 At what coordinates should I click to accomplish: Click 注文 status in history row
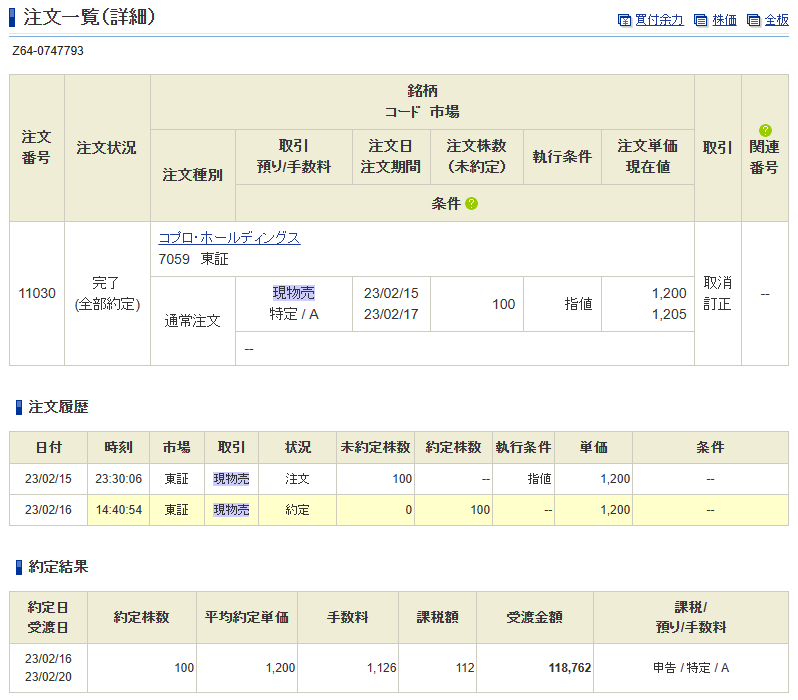click(x=297, y=479)
